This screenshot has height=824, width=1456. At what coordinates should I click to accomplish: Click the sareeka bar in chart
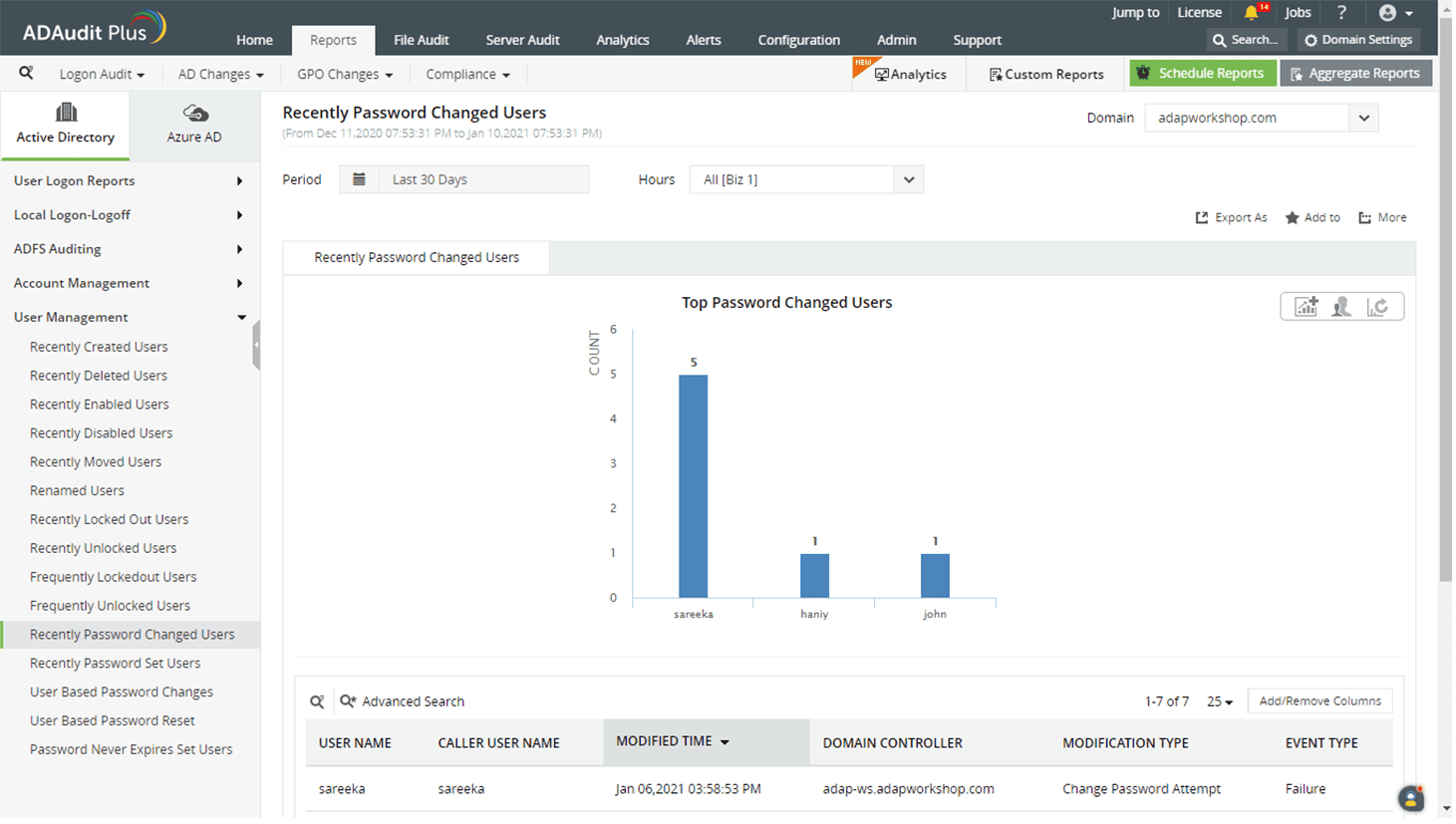693,486
